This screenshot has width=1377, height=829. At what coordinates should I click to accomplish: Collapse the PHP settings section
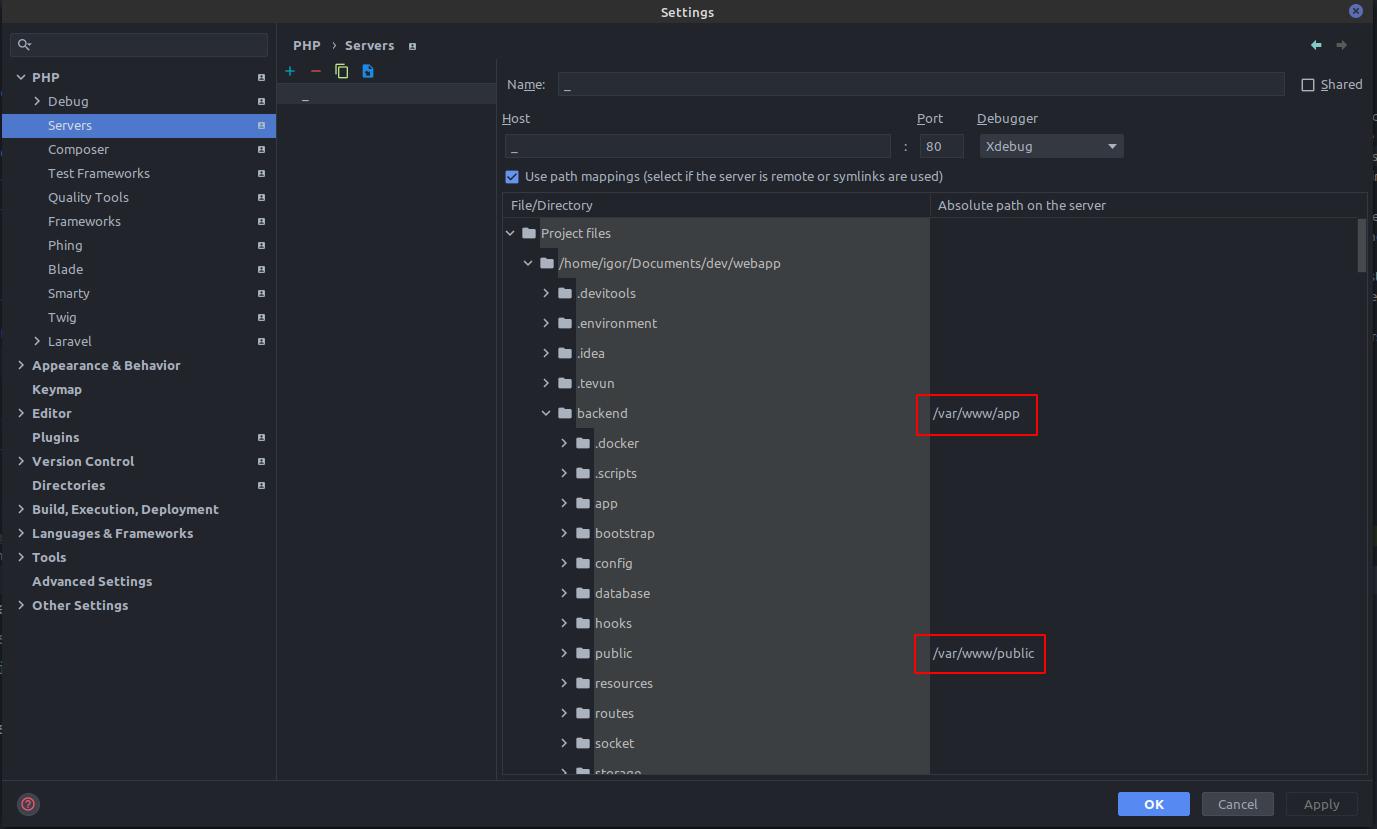click(x=21, y=77)
